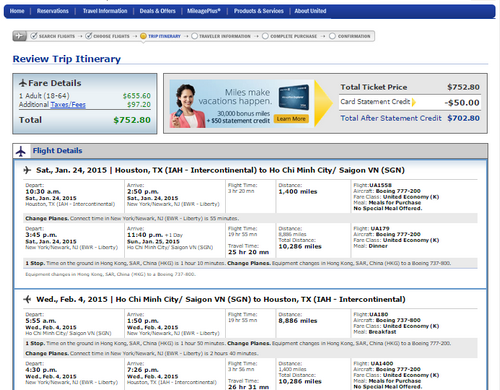Image resolution: width=500 pixels, height=390 pixels.
Task: Open the Deals & Offers menu
Action: click(157, 11)
